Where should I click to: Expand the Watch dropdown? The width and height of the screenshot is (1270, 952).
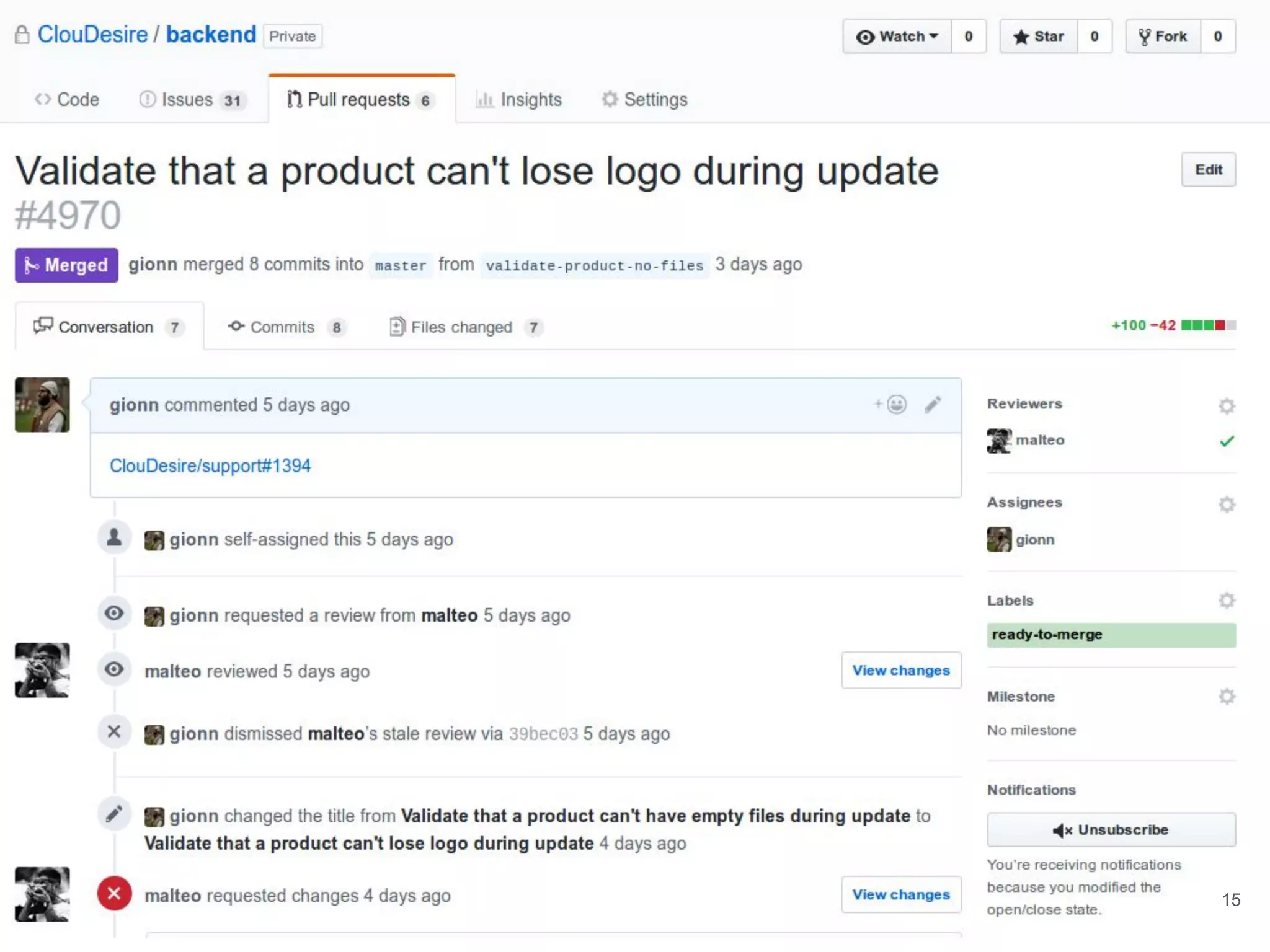pos(897,37)
